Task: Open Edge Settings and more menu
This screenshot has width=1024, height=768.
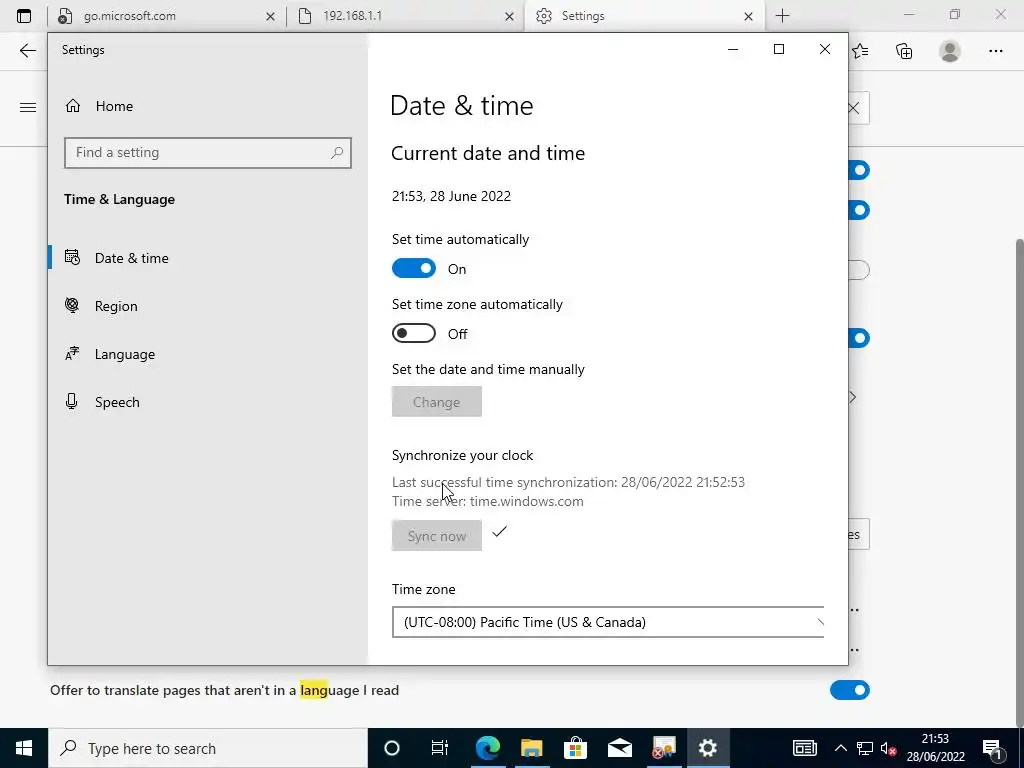Action: [x=995, y=50]
